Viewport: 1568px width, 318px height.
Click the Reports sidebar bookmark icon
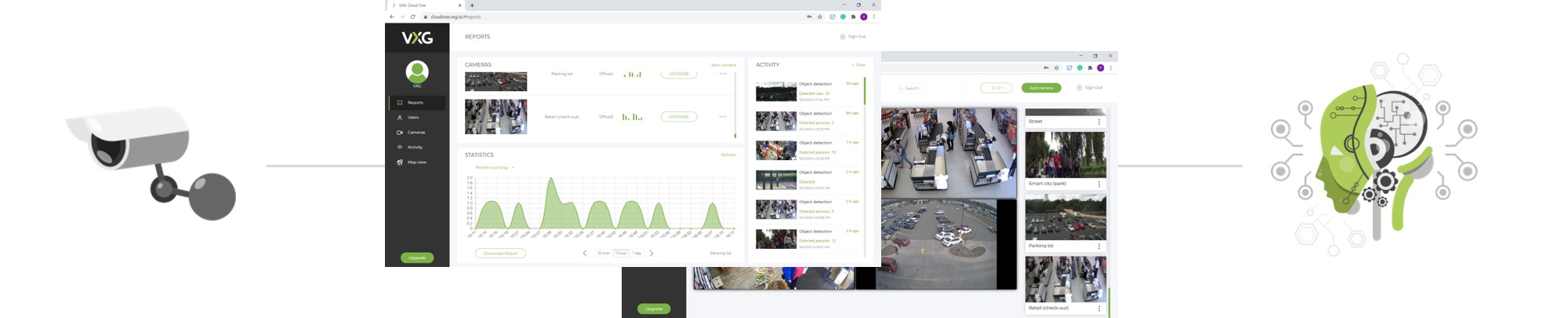pos(400,103)
